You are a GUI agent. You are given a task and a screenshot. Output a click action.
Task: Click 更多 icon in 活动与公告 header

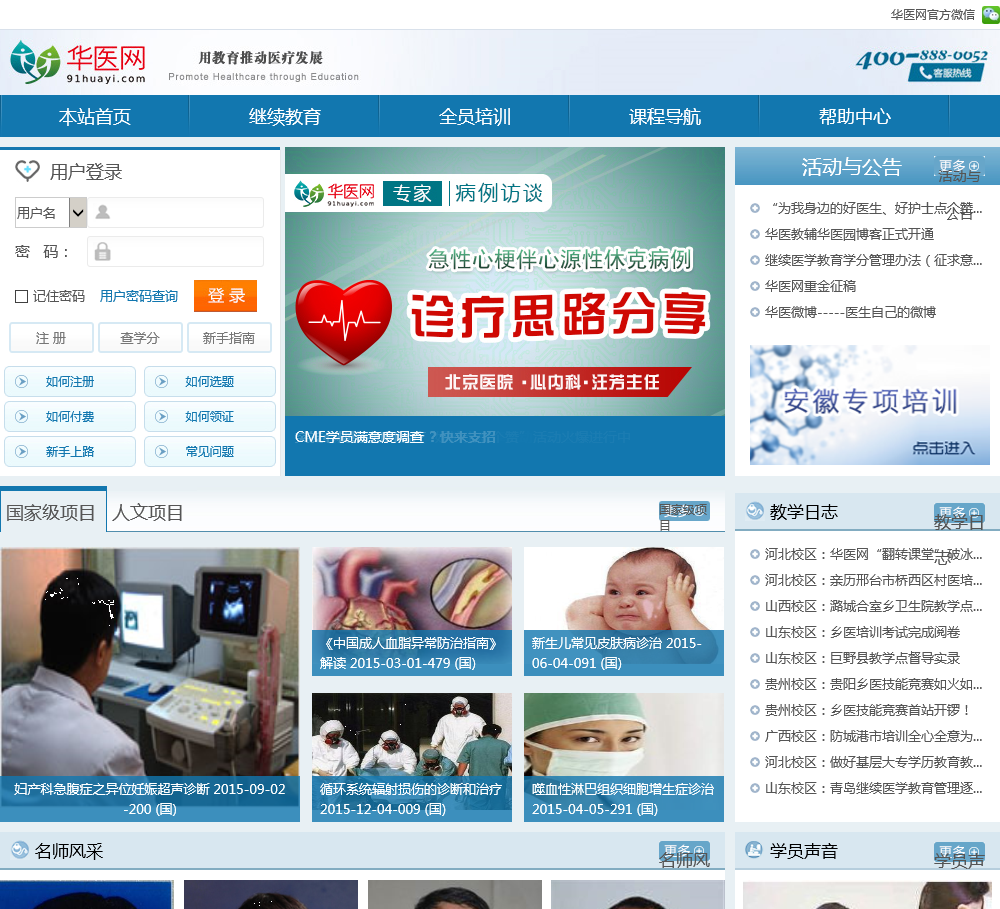pos(959,166)
